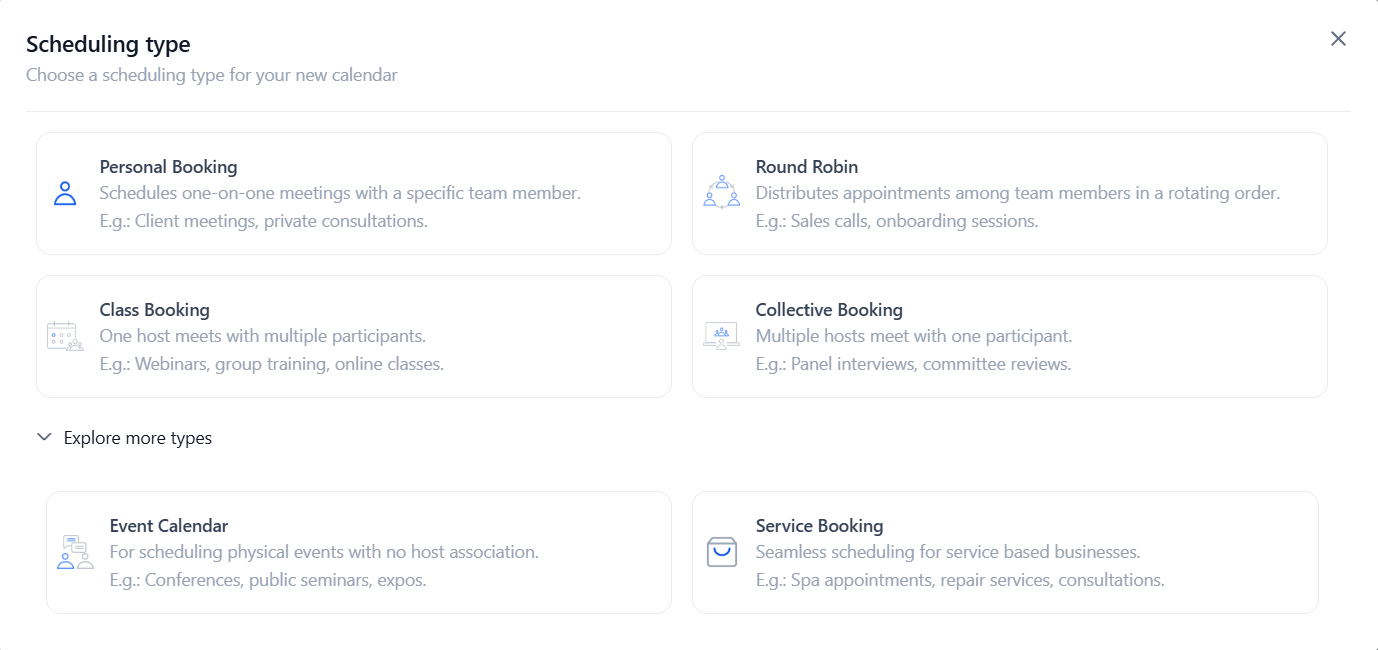
Task: Close the Scheduling type dialog
Action: 1338,39
